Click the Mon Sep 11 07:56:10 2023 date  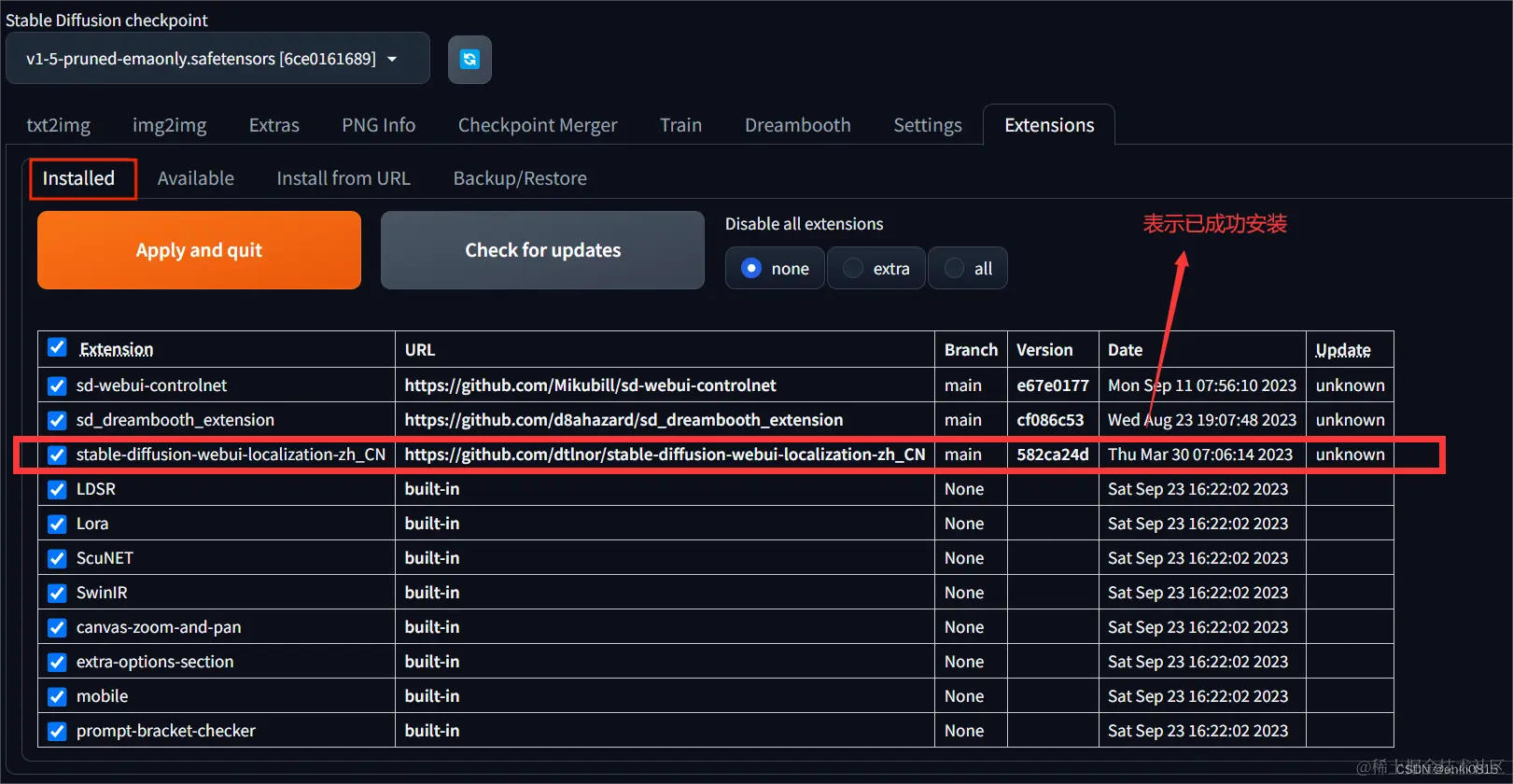(1202, 385)
